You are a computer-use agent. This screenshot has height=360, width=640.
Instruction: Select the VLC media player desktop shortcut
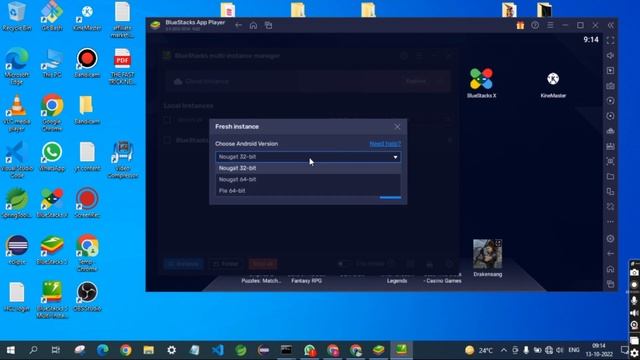point(17,113)
